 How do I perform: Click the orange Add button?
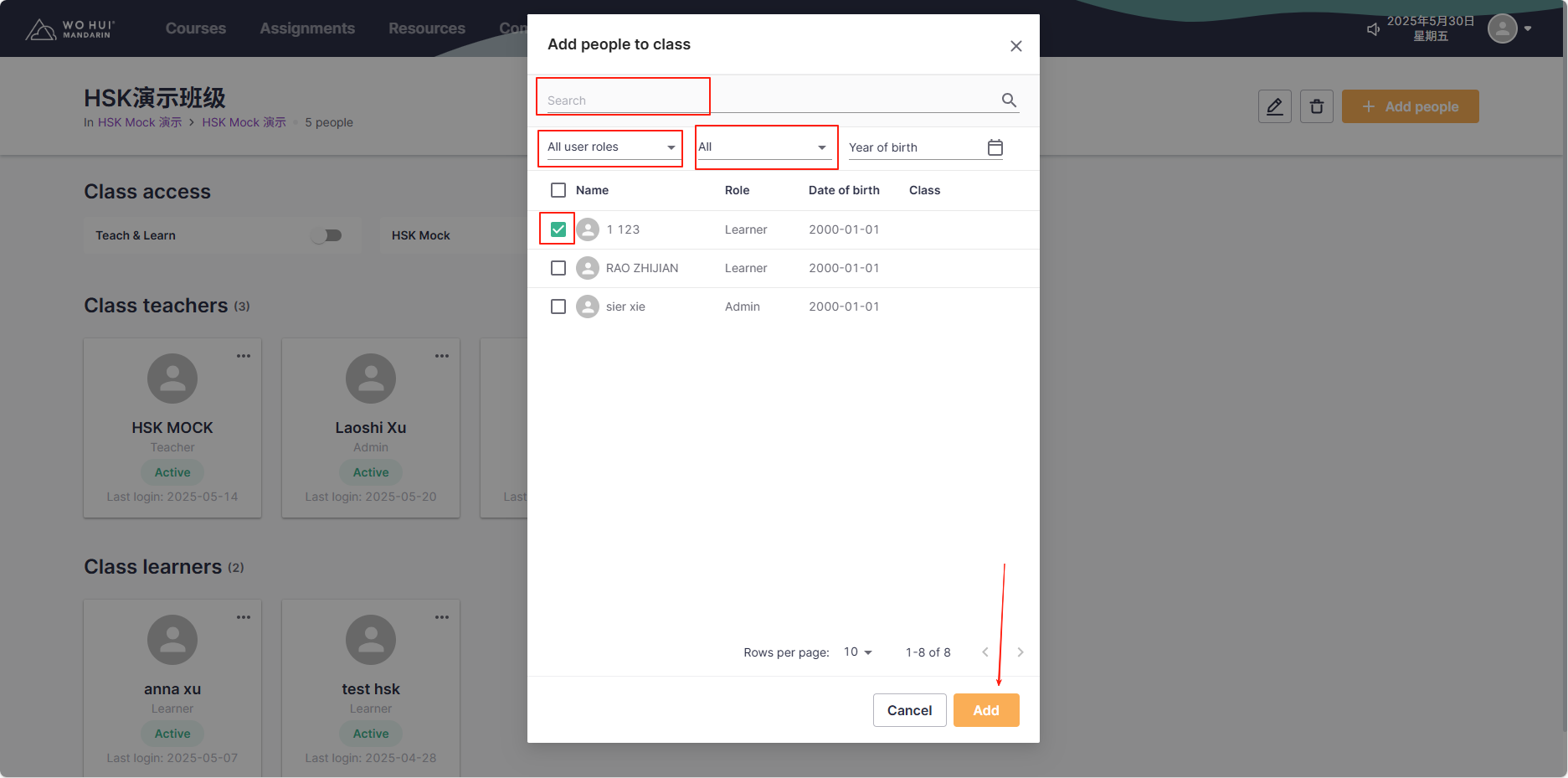(985, 710)
